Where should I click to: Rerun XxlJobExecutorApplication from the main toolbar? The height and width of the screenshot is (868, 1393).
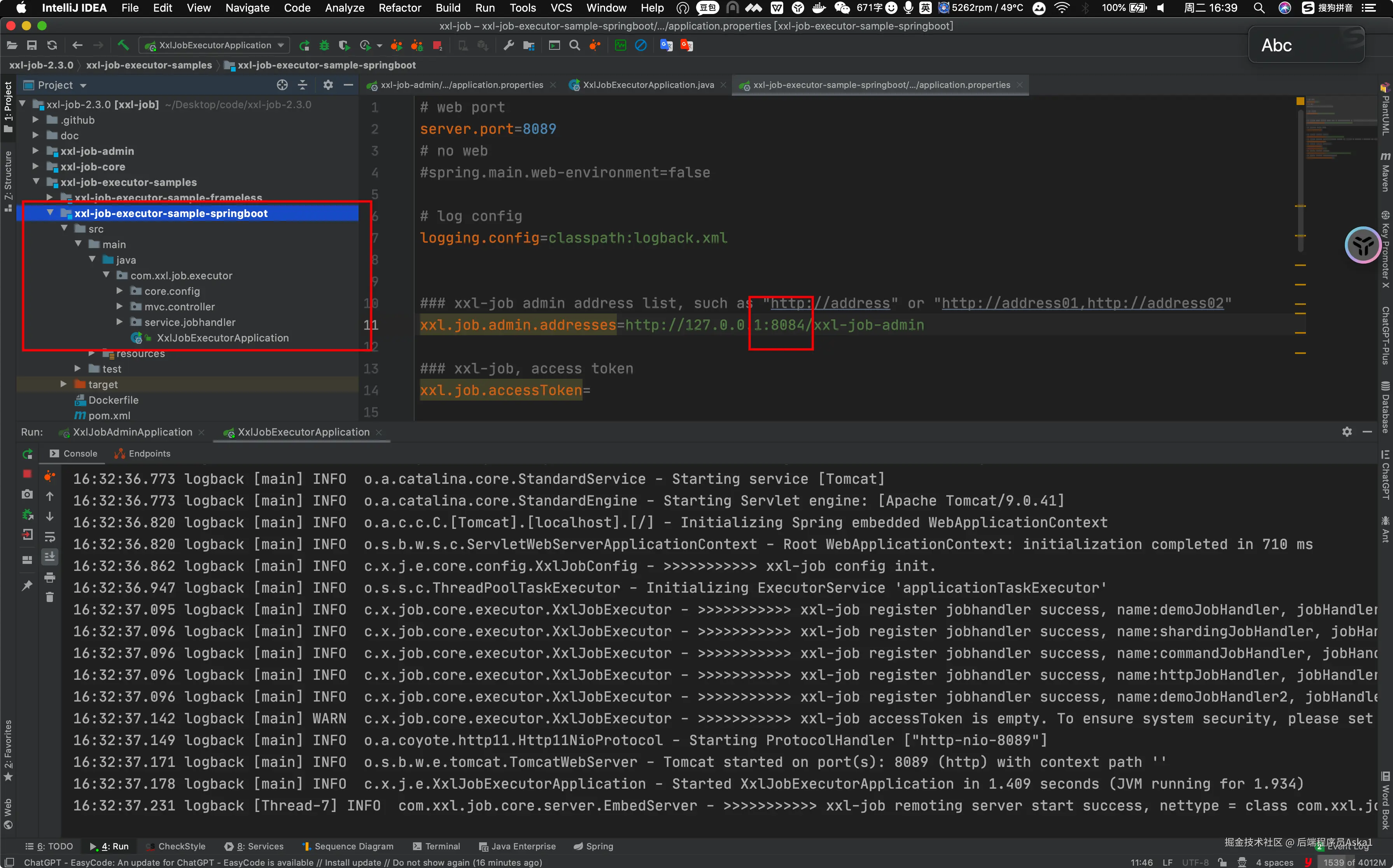304,45
